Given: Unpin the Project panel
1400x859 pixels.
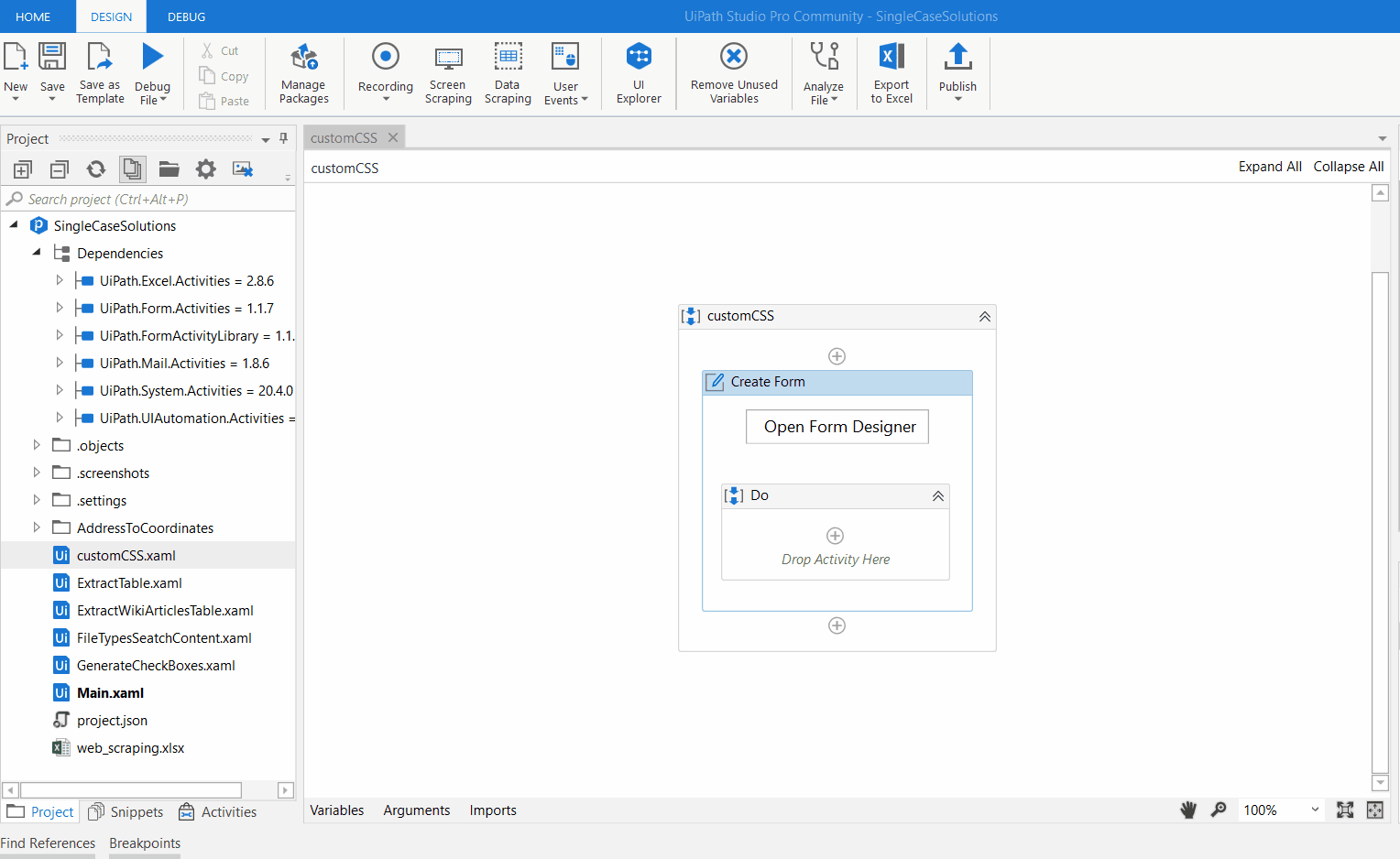Looking at the screenshot, I should pos(284,138).
